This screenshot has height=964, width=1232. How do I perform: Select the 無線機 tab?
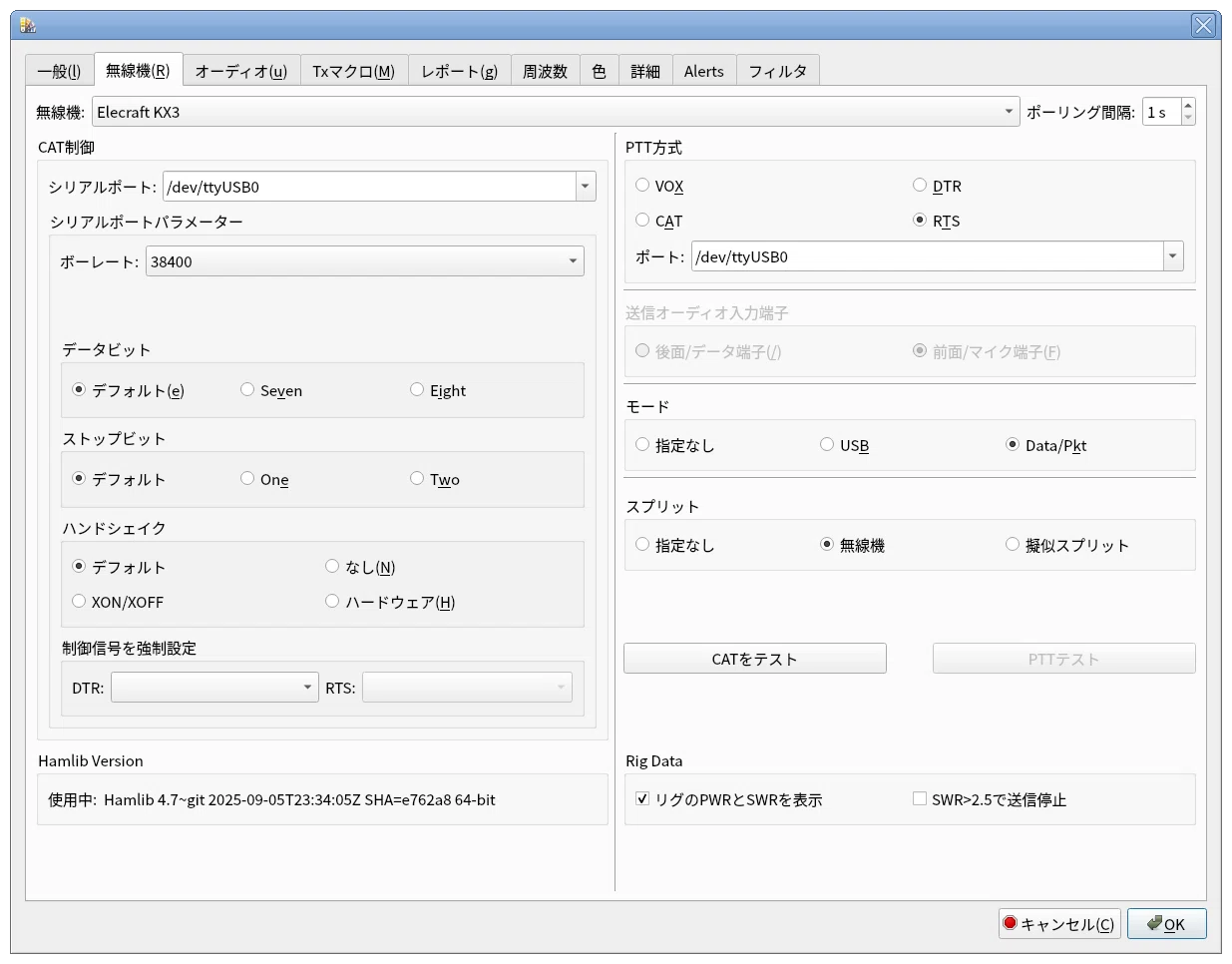(x=138, y=70)
